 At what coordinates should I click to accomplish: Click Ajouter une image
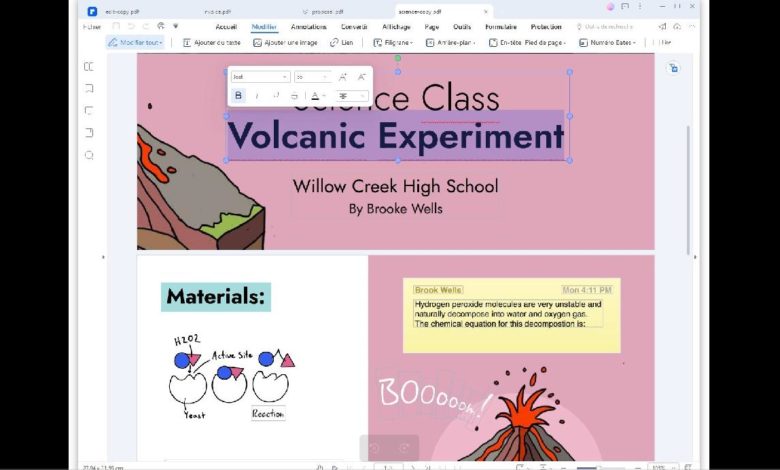286,43
